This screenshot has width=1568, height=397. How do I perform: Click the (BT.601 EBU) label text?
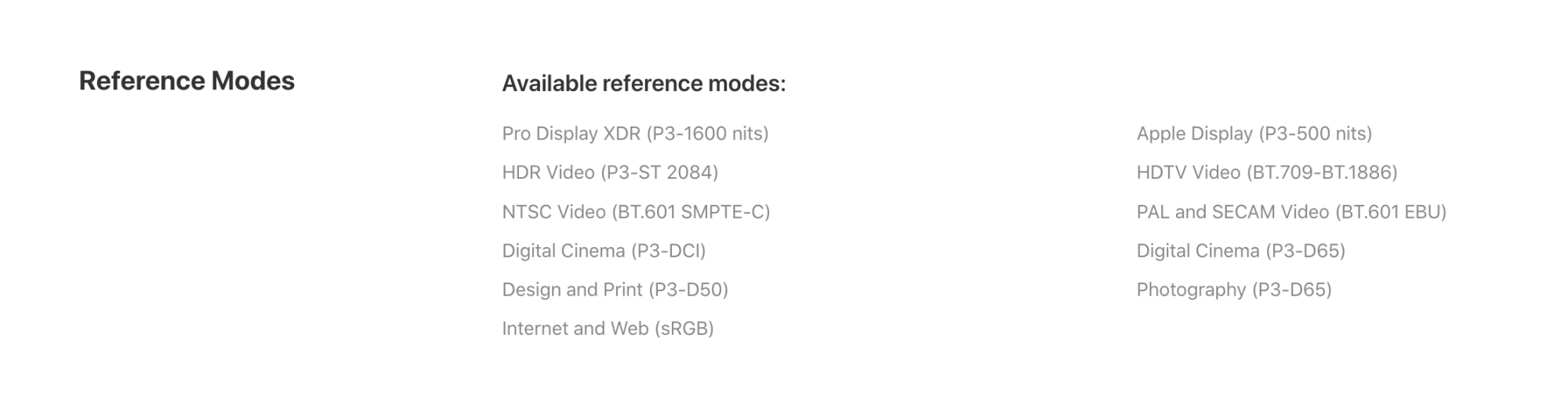(x=1390, y=212)
